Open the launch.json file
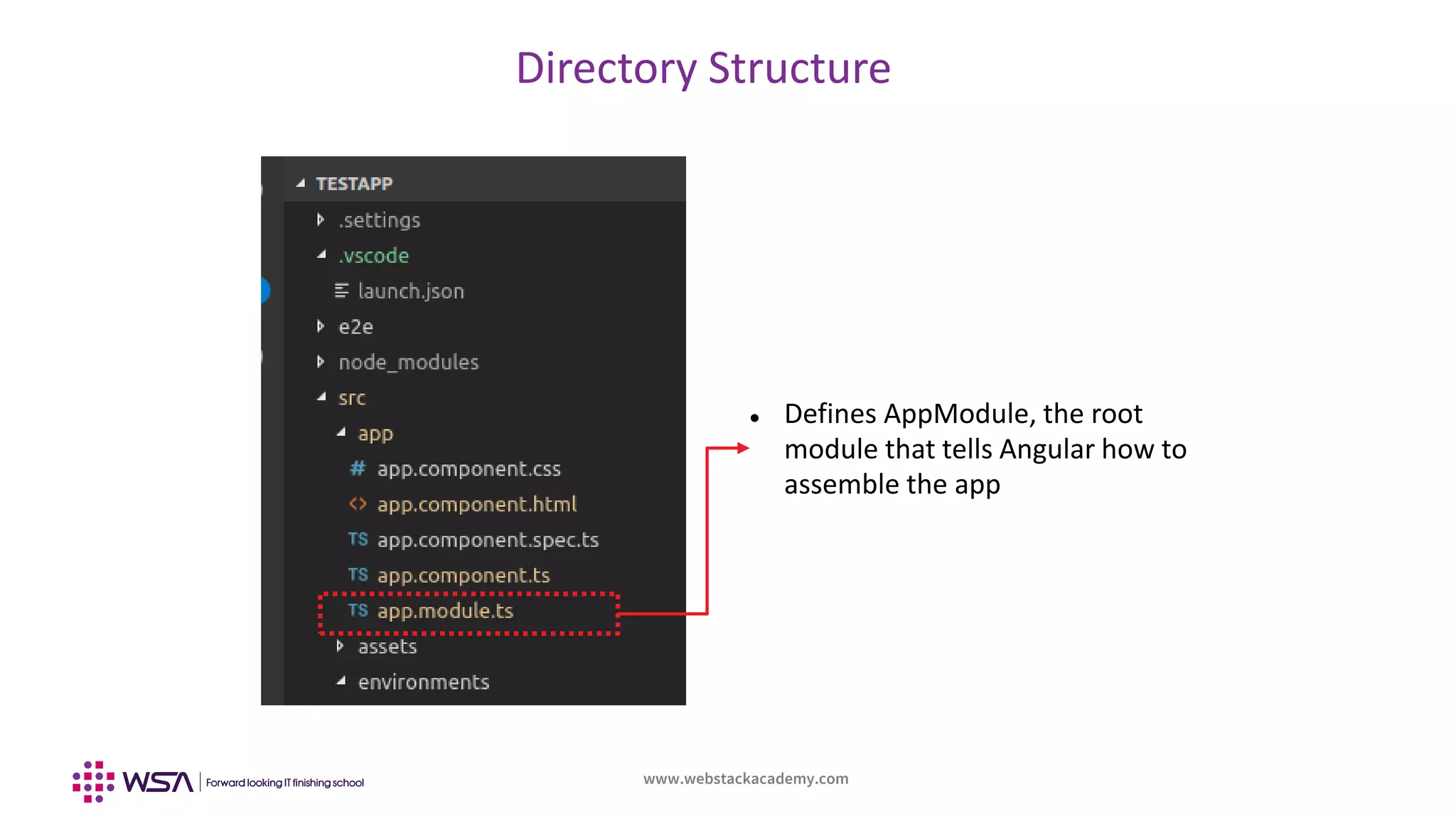Image resolution: width=1456 pixels, height=819 pixels. (x=411, y=291)
